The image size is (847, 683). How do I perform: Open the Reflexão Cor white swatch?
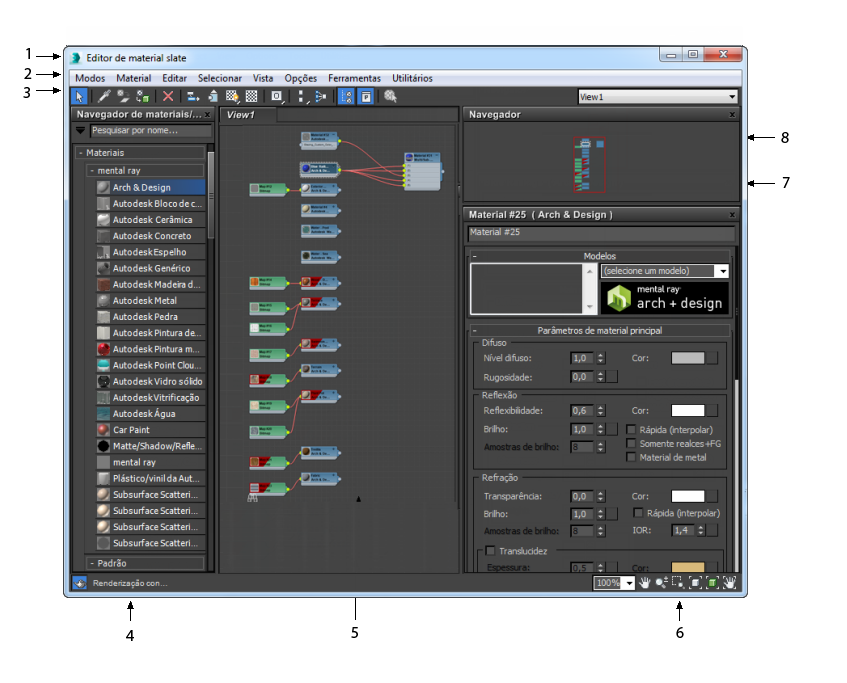coord(688,411)
